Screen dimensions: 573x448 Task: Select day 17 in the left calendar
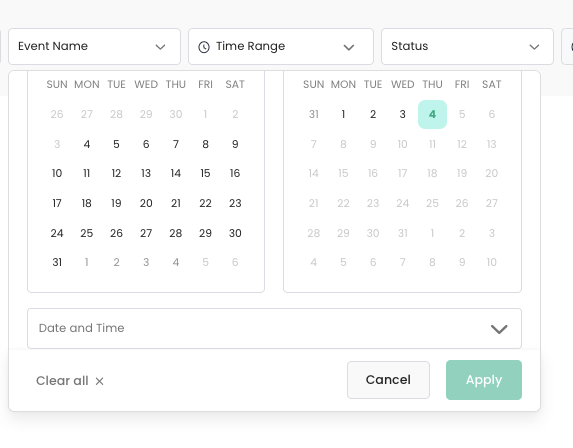(x=57, y=203)
